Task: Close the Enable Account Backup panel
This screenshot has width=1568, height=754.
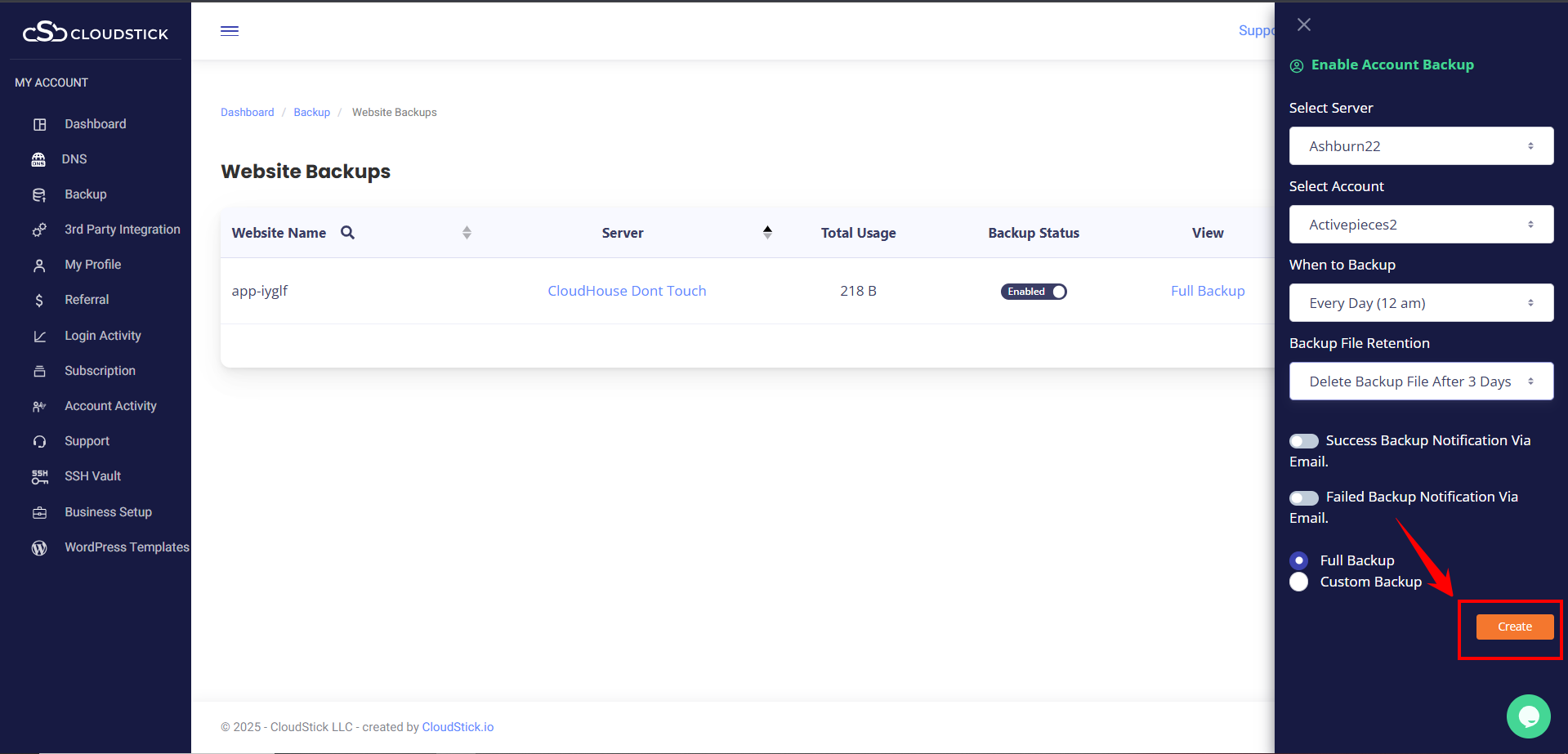Action: (1304, 25)
